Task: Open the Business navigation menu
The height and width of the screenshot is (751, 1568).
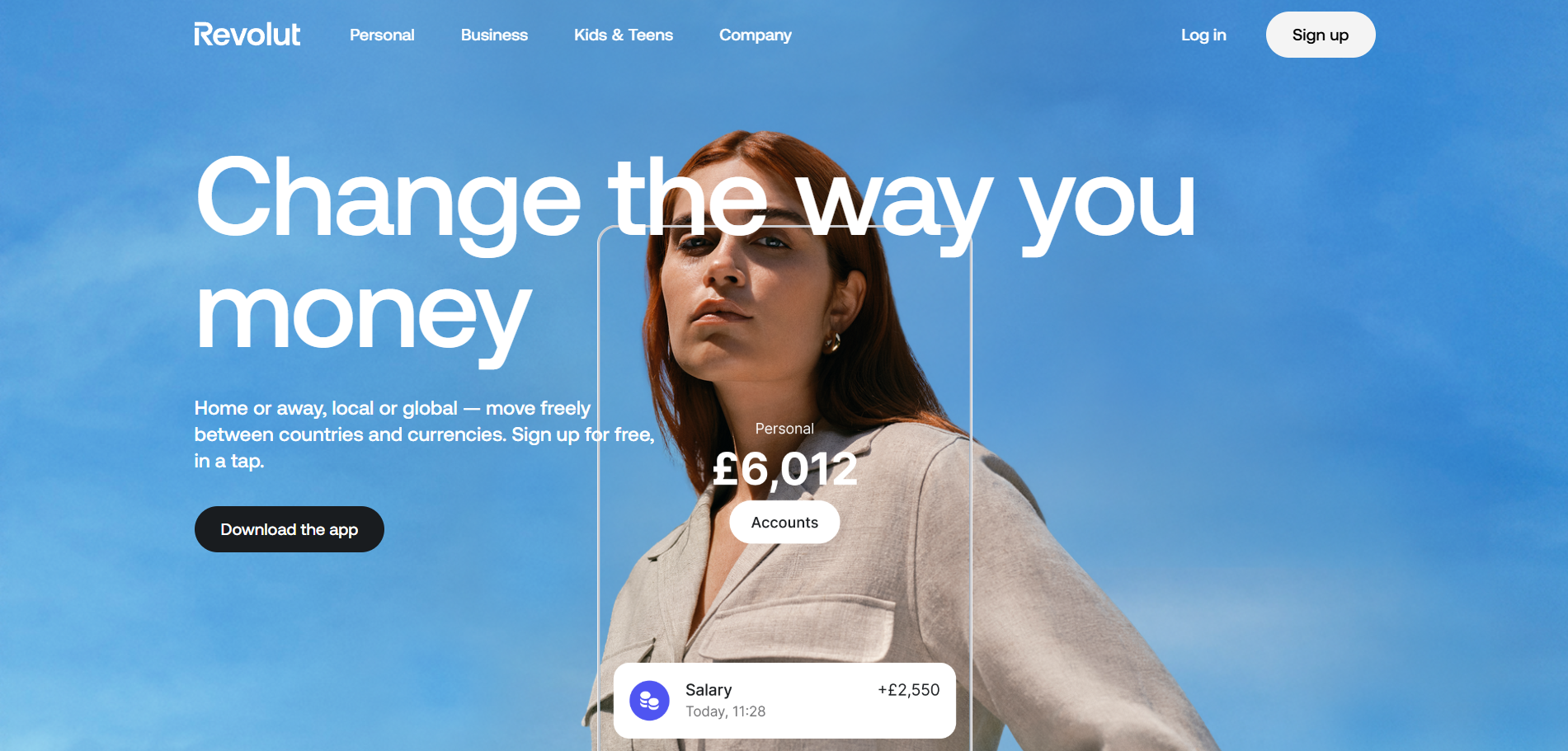Action: tap(494, 35)
